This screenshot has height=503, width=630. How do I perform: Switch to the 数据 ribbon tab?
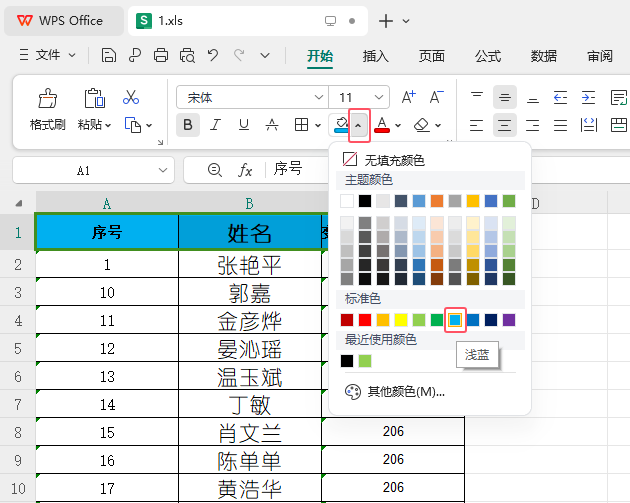(544, 56)
